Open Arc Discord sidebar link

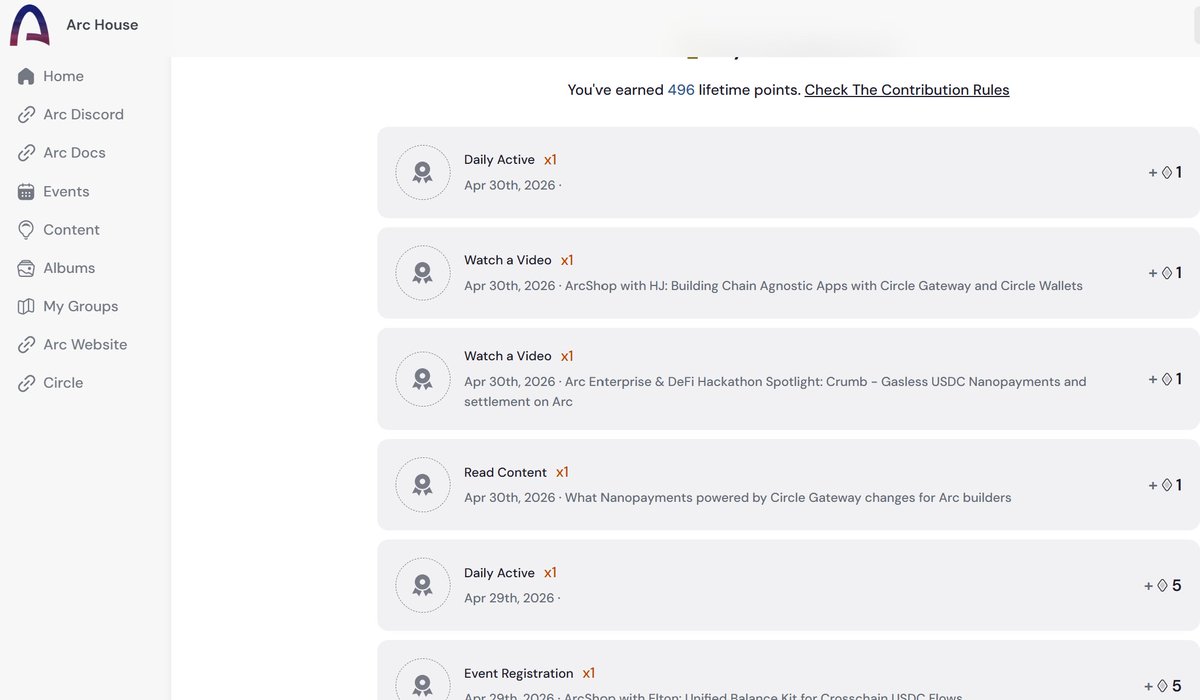(x=83, y=115)
